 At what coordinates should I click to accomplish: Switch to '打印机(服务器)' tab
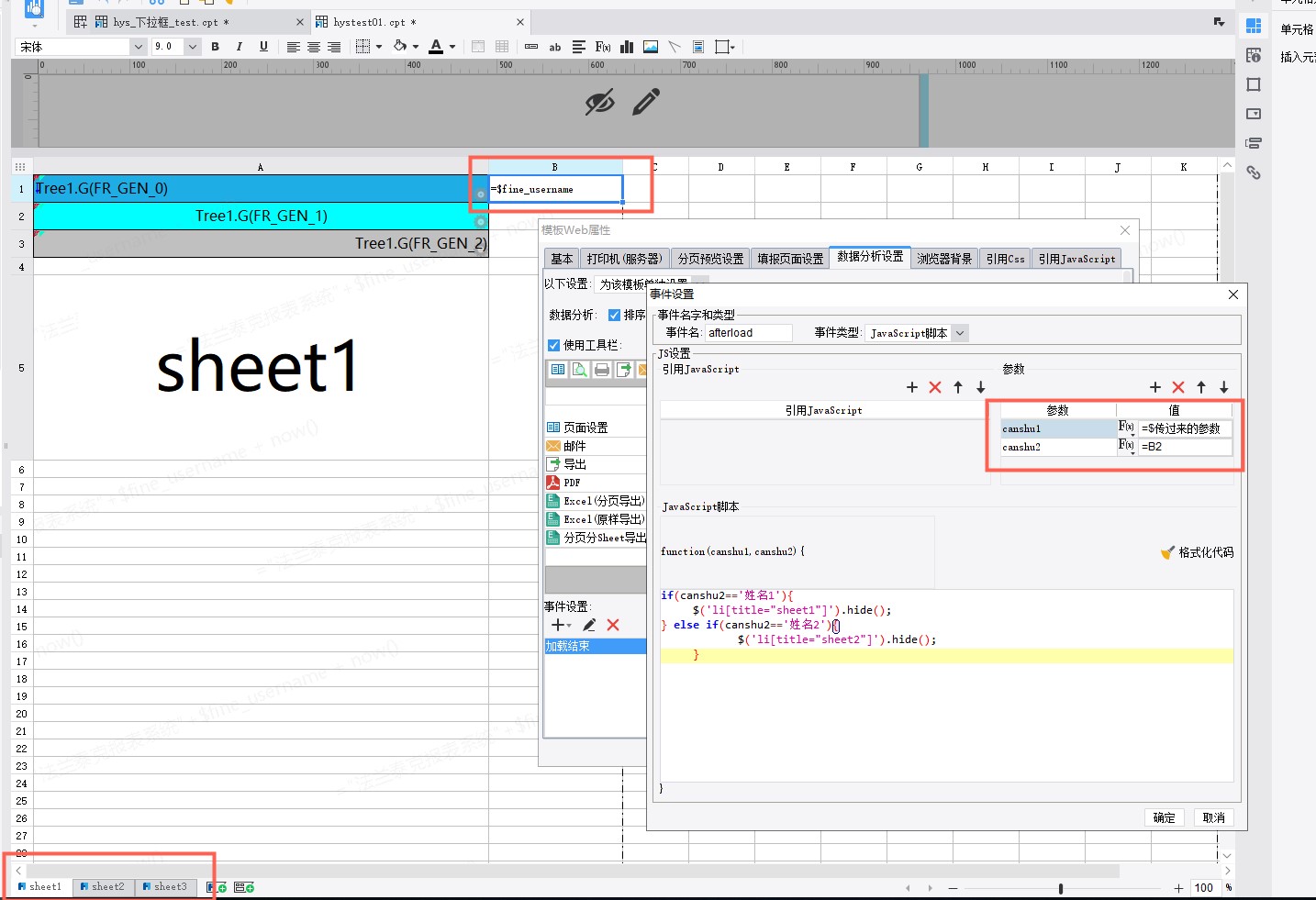coord(624,259)
